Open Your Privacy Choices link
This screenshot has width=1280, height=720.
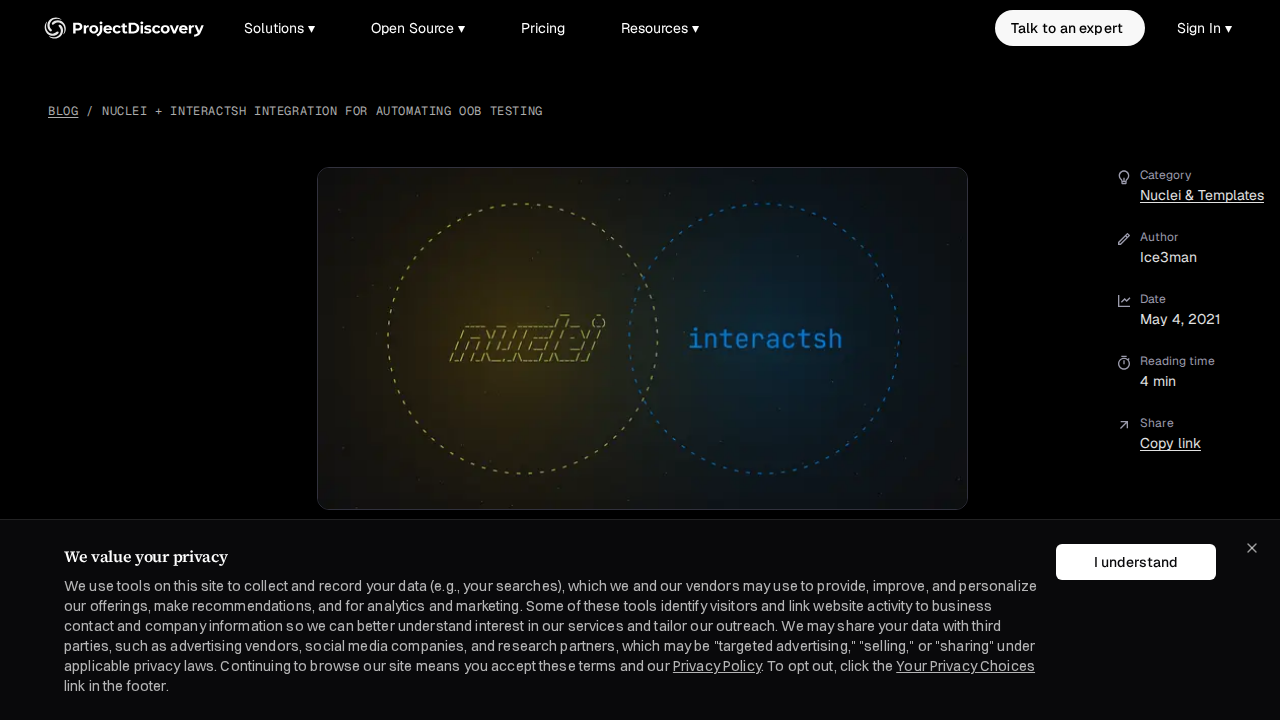tap(965, 666)
